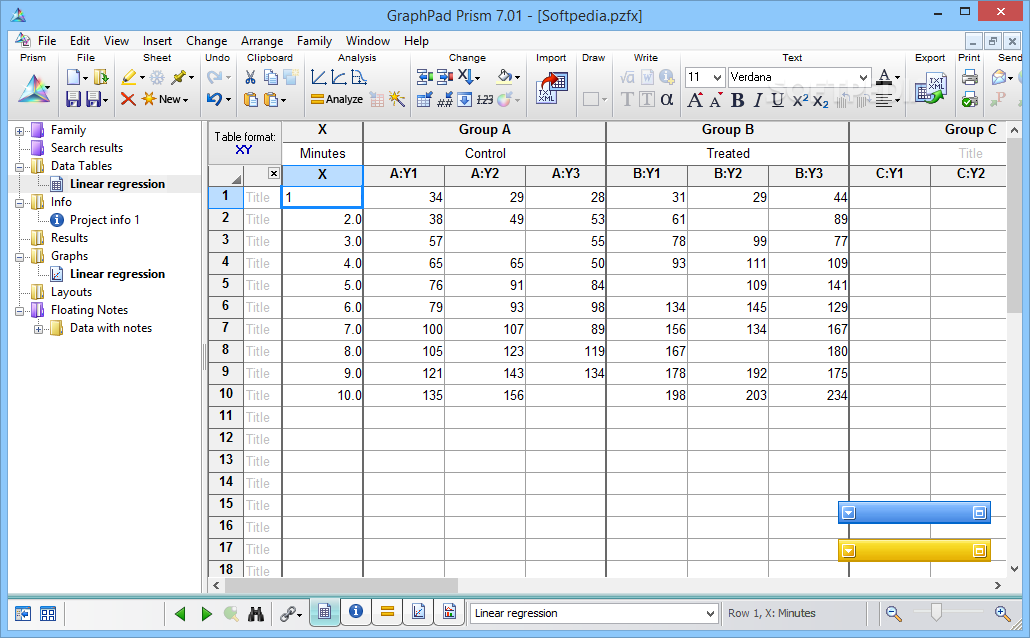Click the green next sheet arrow
1030x638 pixels.
(x=206, y=614)
